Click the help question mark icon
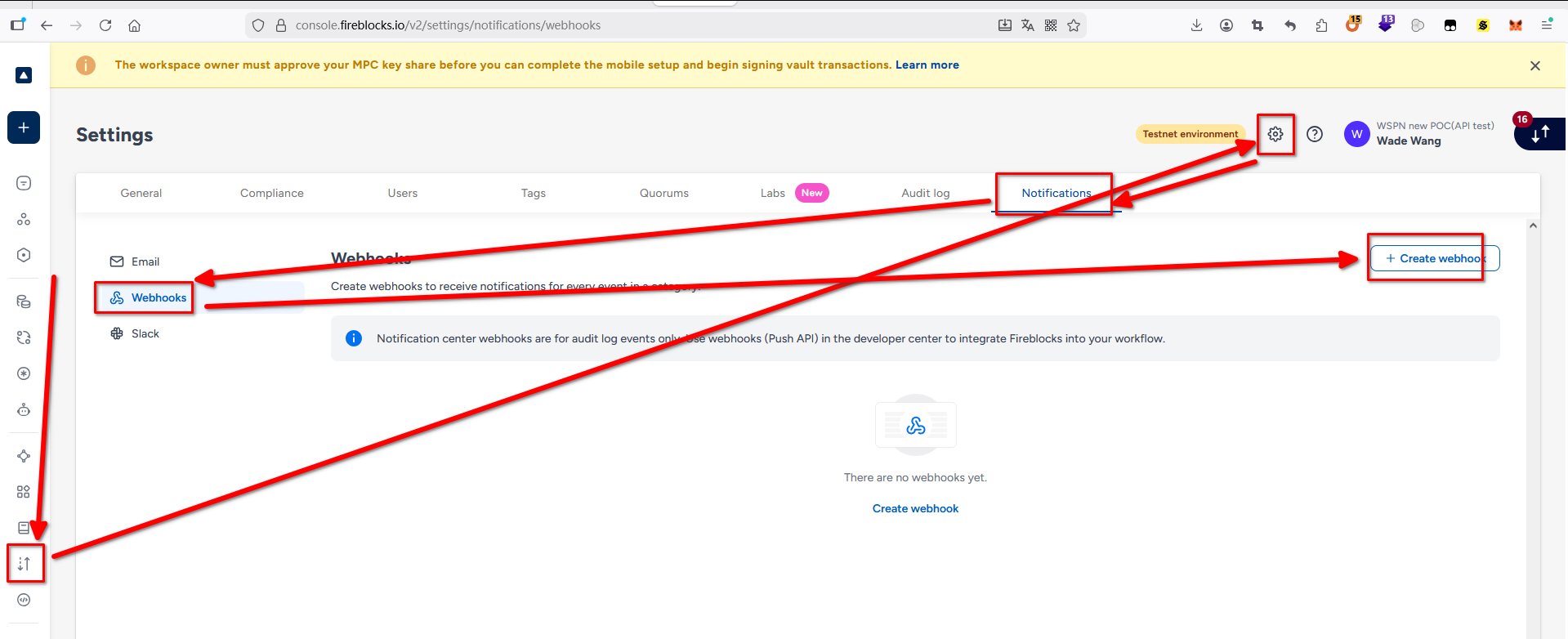The image size is (1568, 639). (1314, 134)
